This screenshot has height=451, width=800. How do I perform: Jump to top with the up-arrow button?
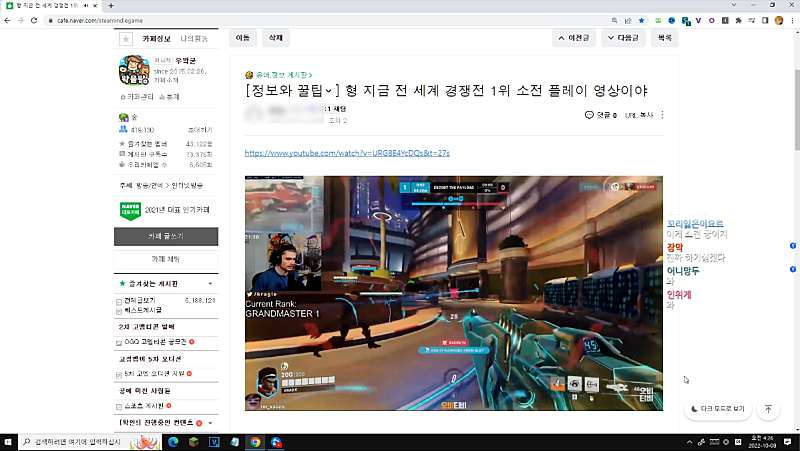[x=768, y=409]
